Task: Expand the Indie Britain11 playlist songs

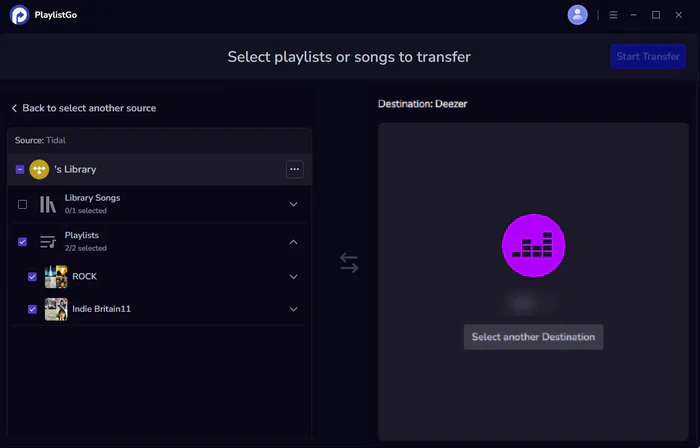Action: coord(293,309)
